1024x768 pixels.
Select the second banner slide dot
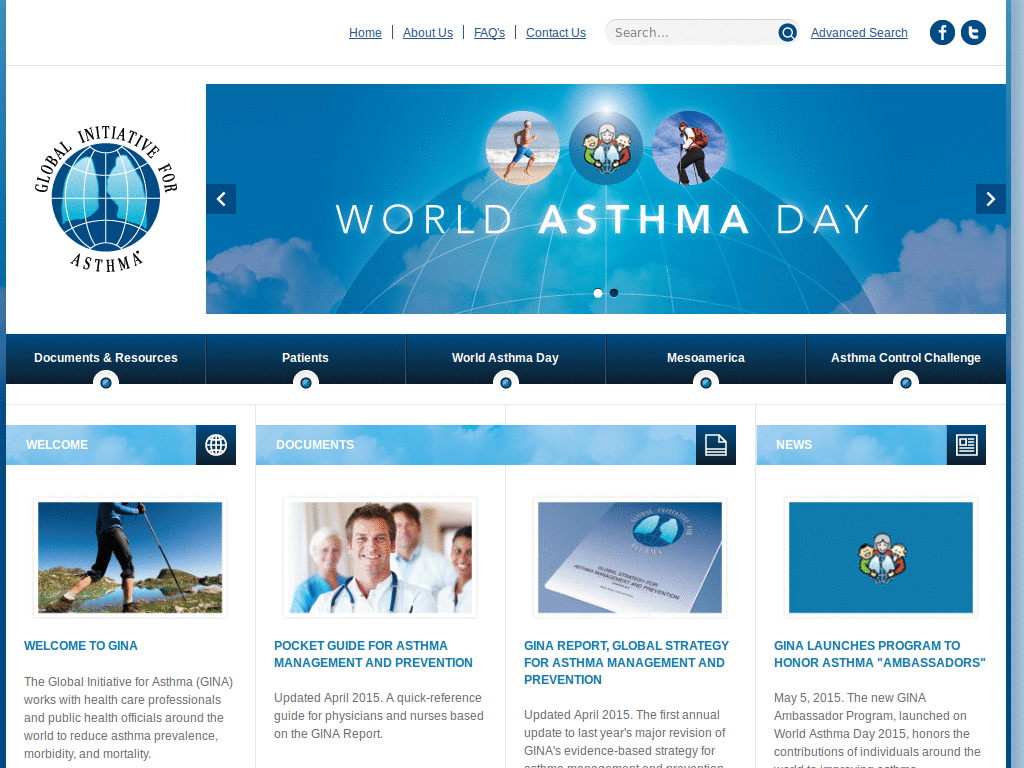(x=614, y=293)
